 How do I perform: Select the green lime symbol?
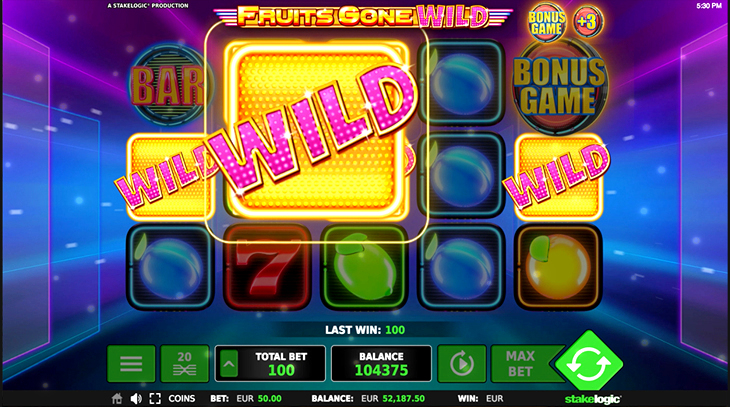click(365, 267)
